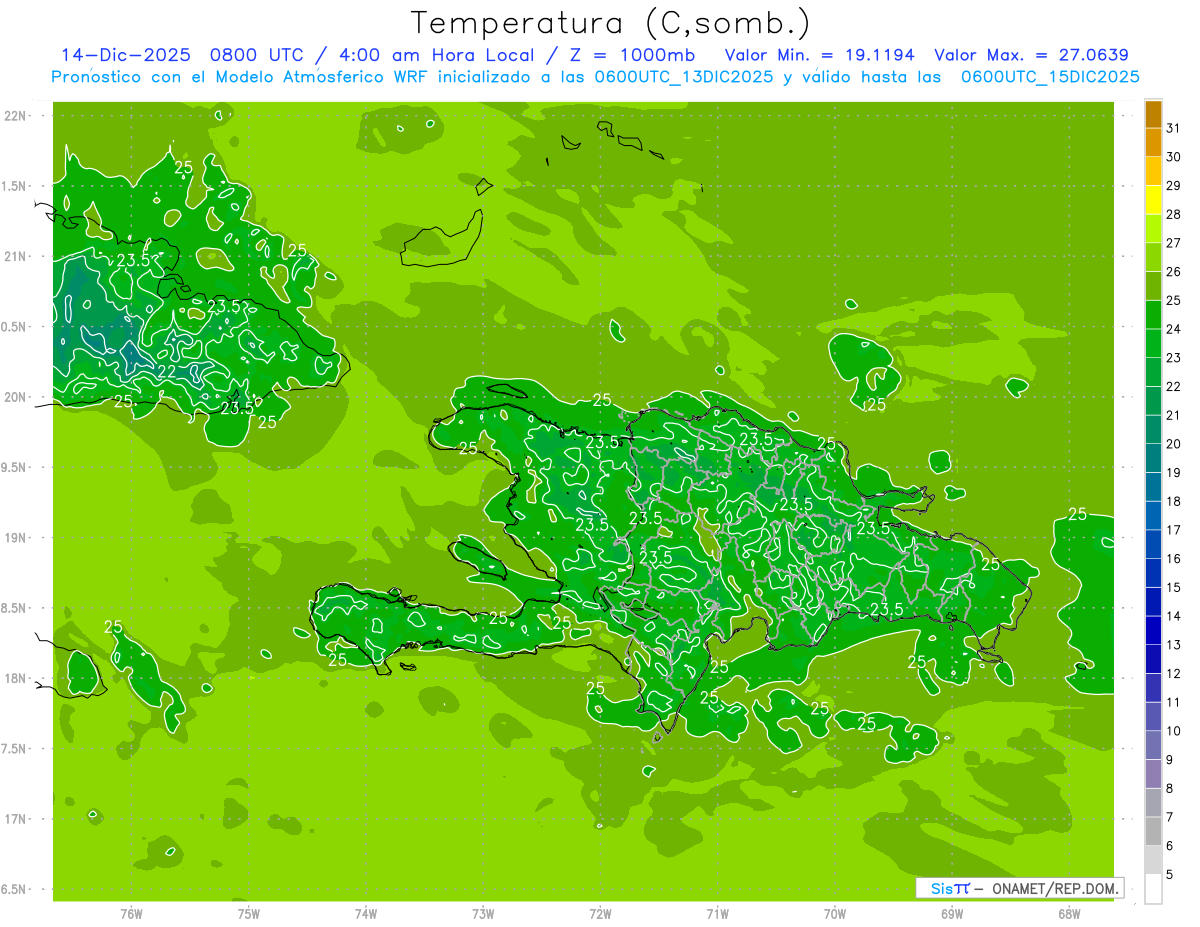
Task: Click the '19N' latitude axis label
Action: pyautogui.click(x=15, y=538)
